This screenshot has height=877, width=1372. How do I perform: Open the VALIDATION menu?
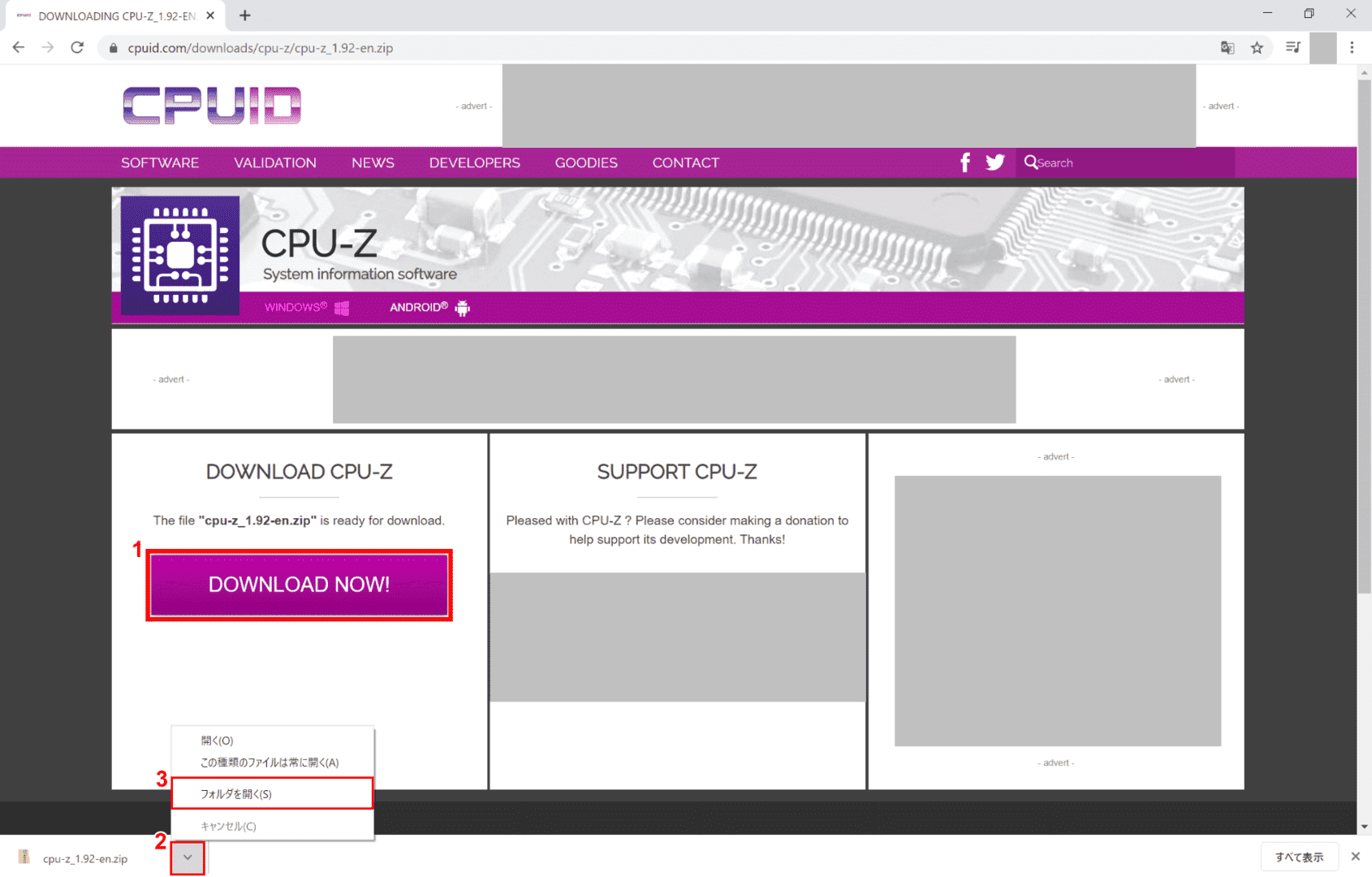(x=275, y=162)
